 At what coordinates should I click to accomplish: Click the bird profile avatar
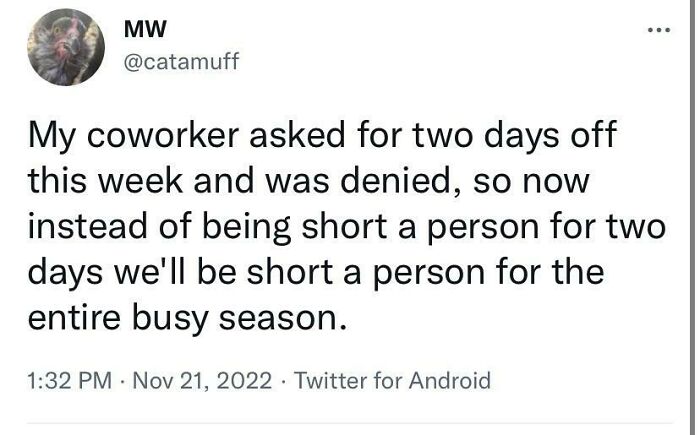click(66, 47)
